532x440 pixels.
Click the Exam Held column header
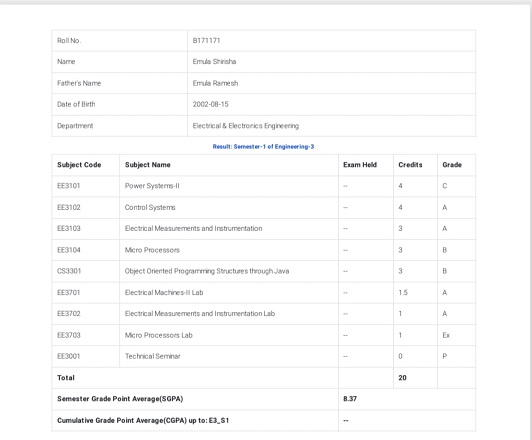(x=360, y=165)
